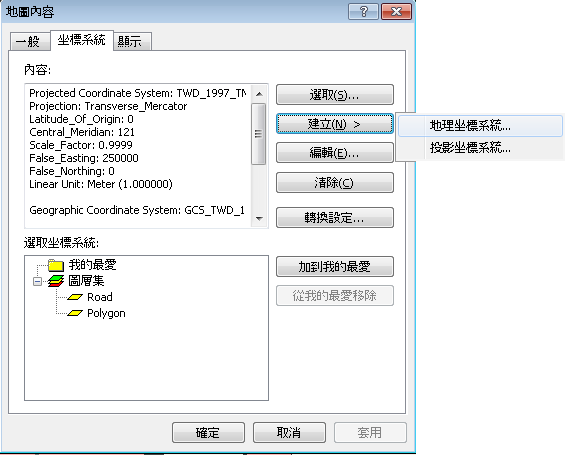Click the Road layer yellow parallelogram icon
Image resolution: width=565 pixels, height=455 pixels.
coord(75,297)
